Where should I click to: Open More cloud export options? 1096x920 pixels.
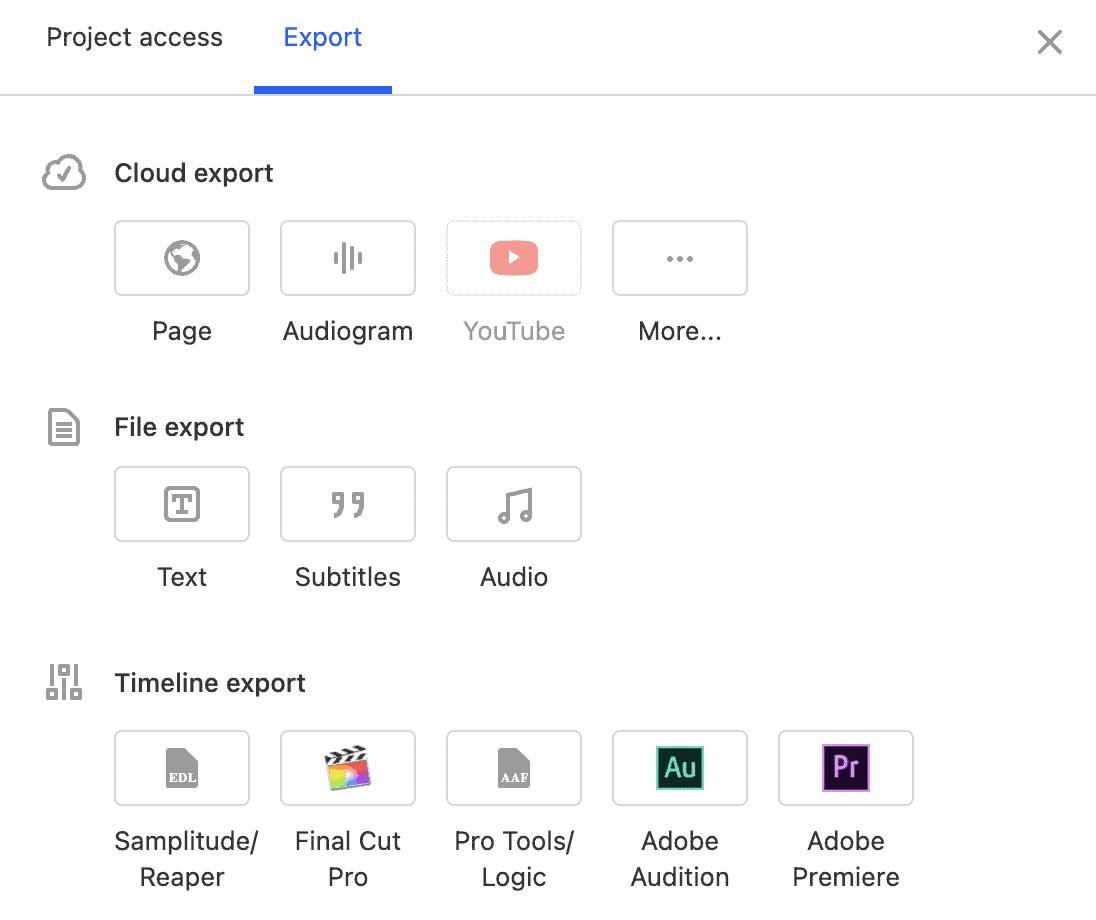tap(680, 258)
